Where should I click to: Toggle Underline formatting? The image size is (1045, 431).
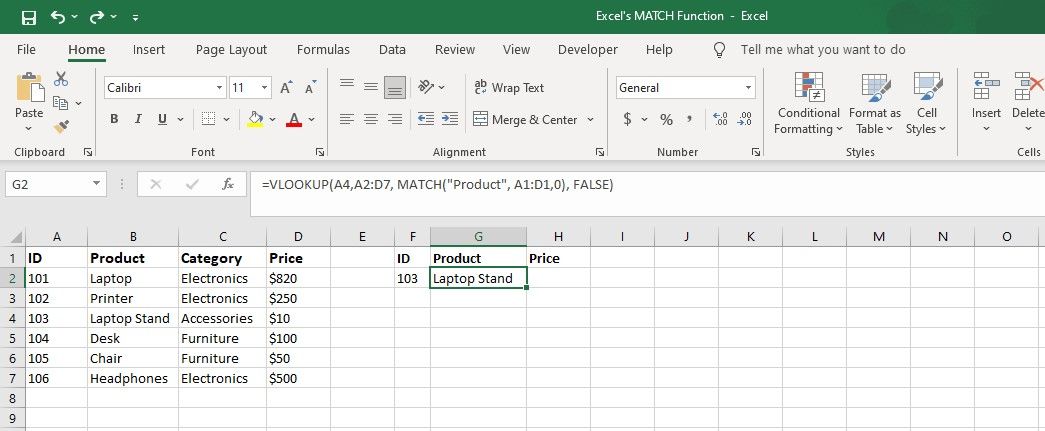[162, 119]
